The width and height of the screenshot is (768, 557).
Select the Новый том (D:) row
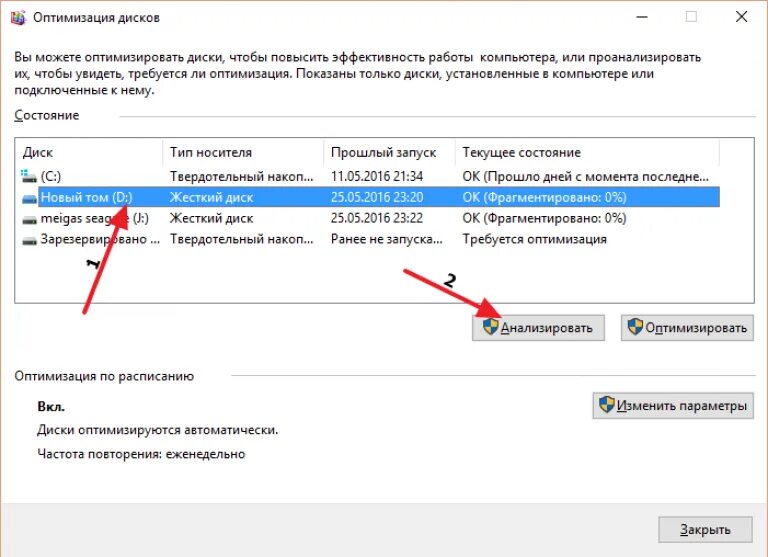tap(370, 197)
